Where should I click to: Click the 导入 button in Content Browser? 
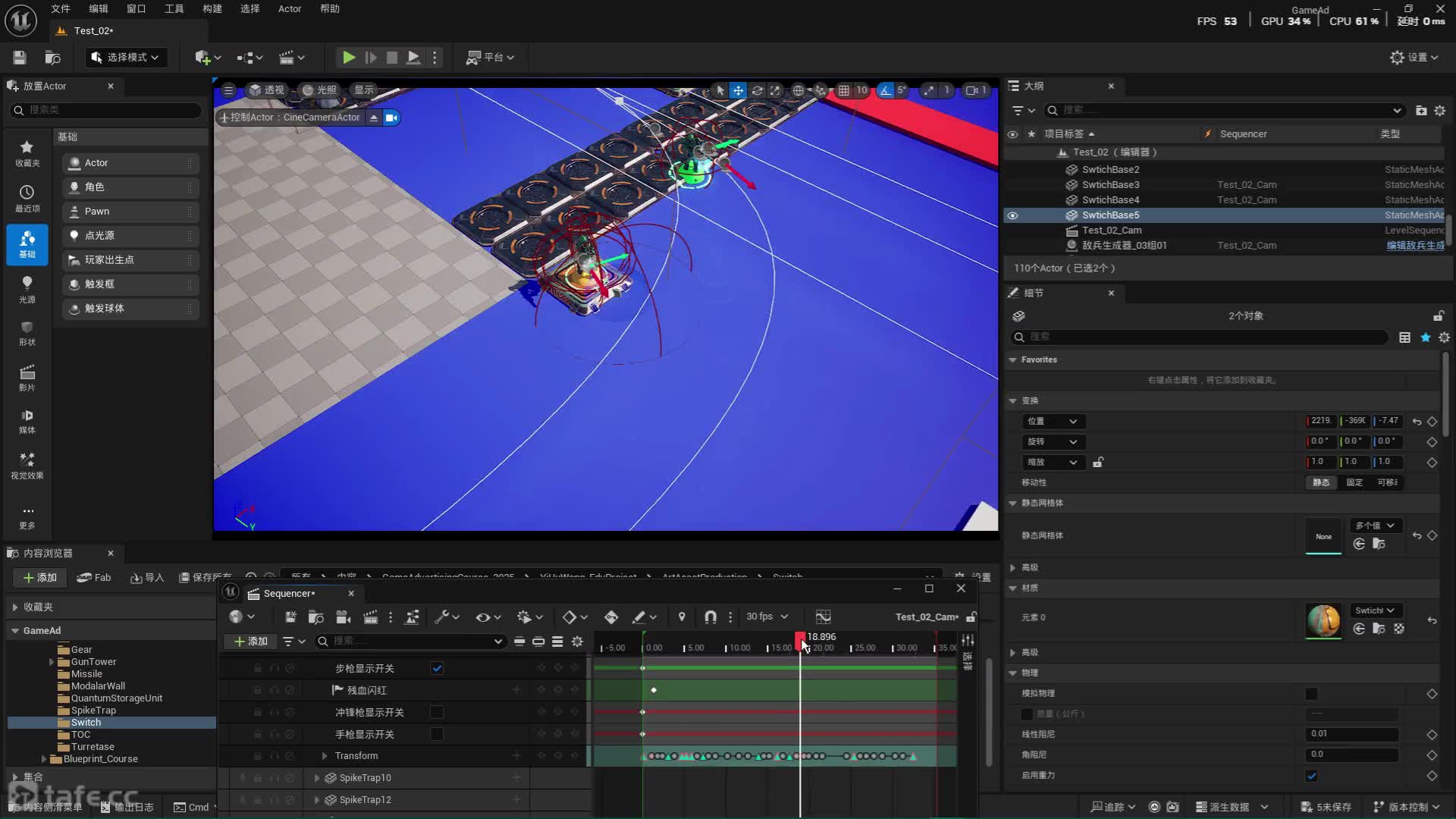click(x=147, y=578)
